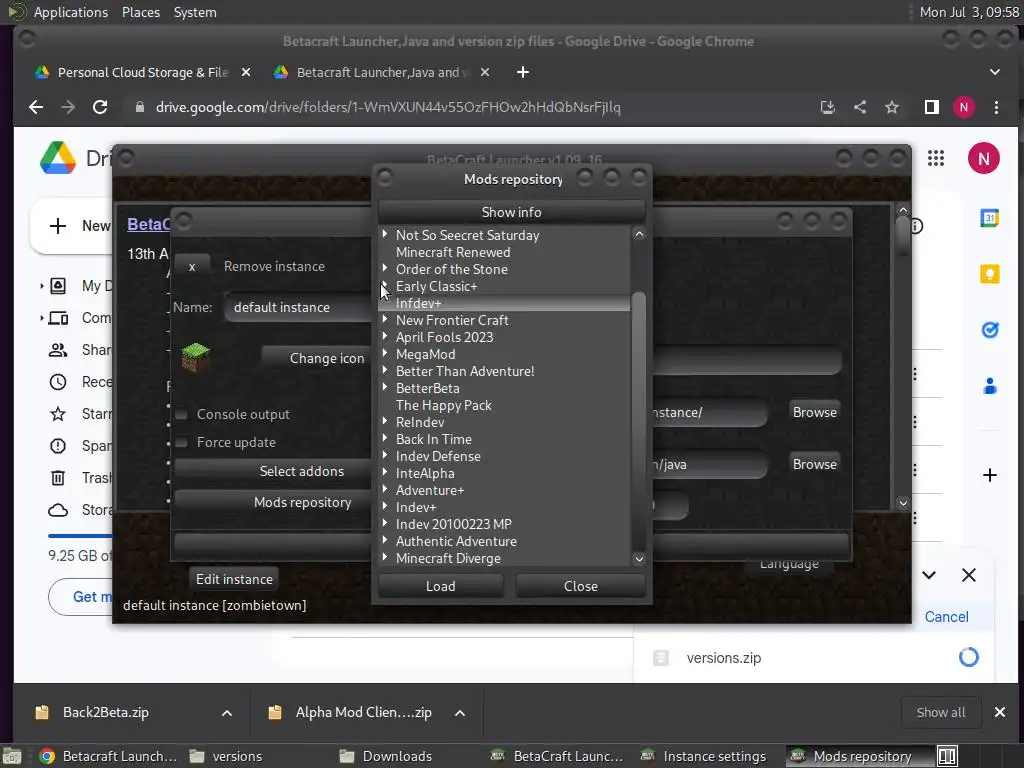Select The Happy Pack in list
The image size is (1024, 768).
(x=443, y=405)
